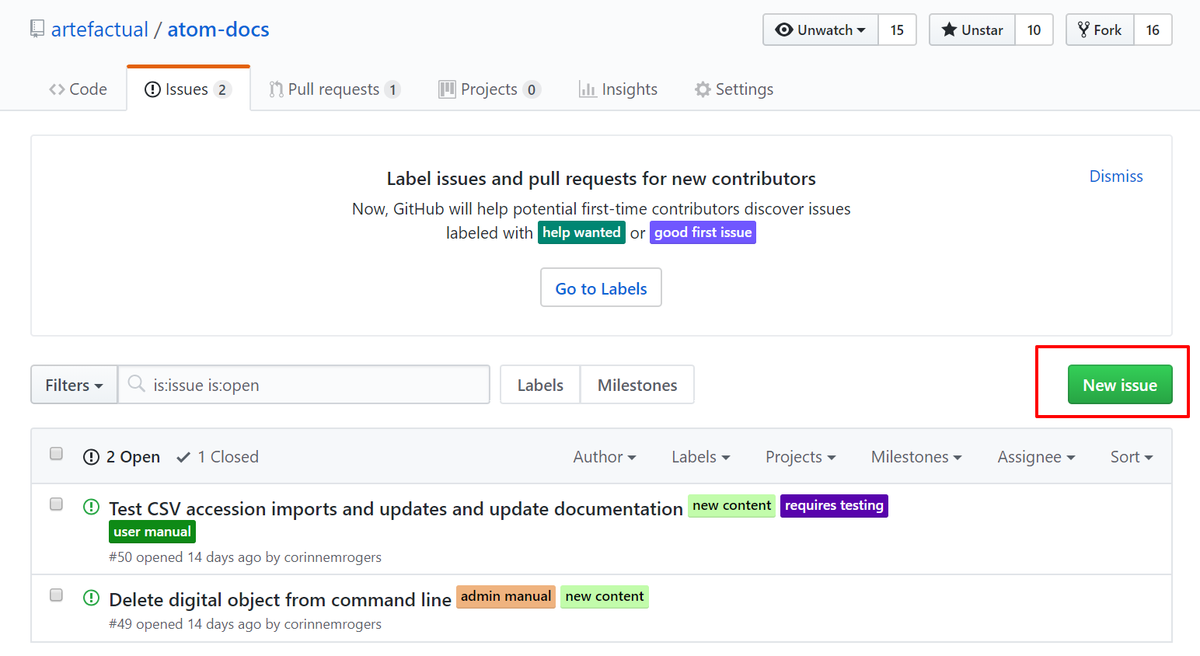
Task: Open the Projects tab
Action: click(488, 89)
